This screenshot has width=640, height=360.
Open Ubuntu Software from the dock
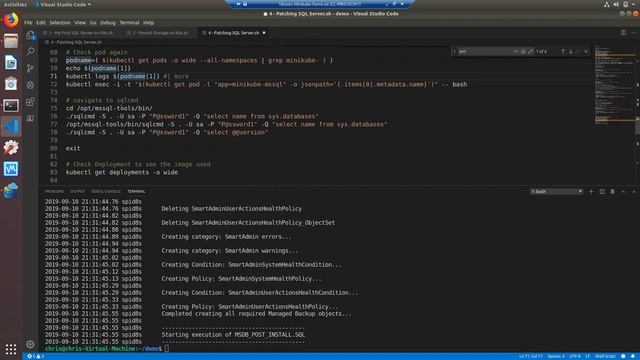click(x=11, y=84)
